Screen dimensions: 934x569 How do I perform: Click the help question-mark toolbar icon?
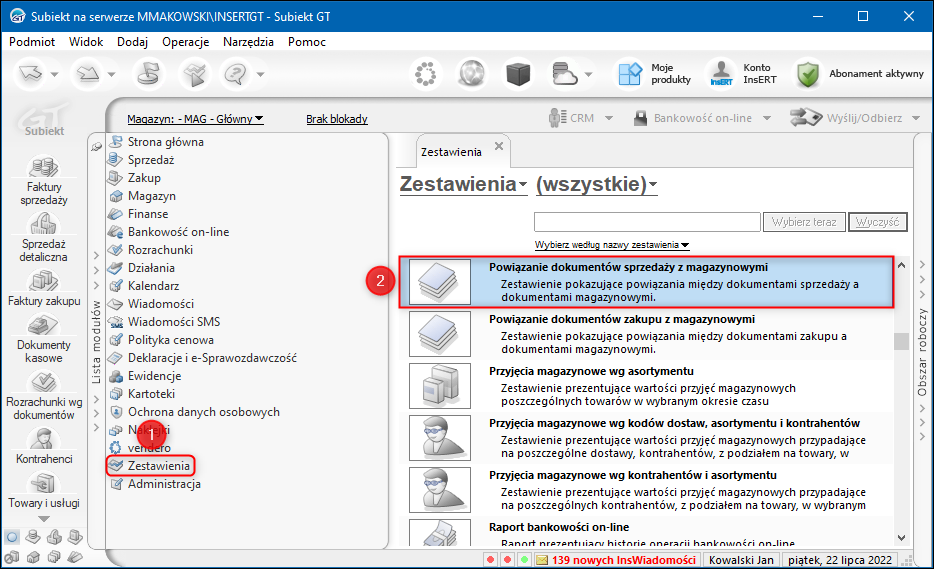(x=236, y=74)
